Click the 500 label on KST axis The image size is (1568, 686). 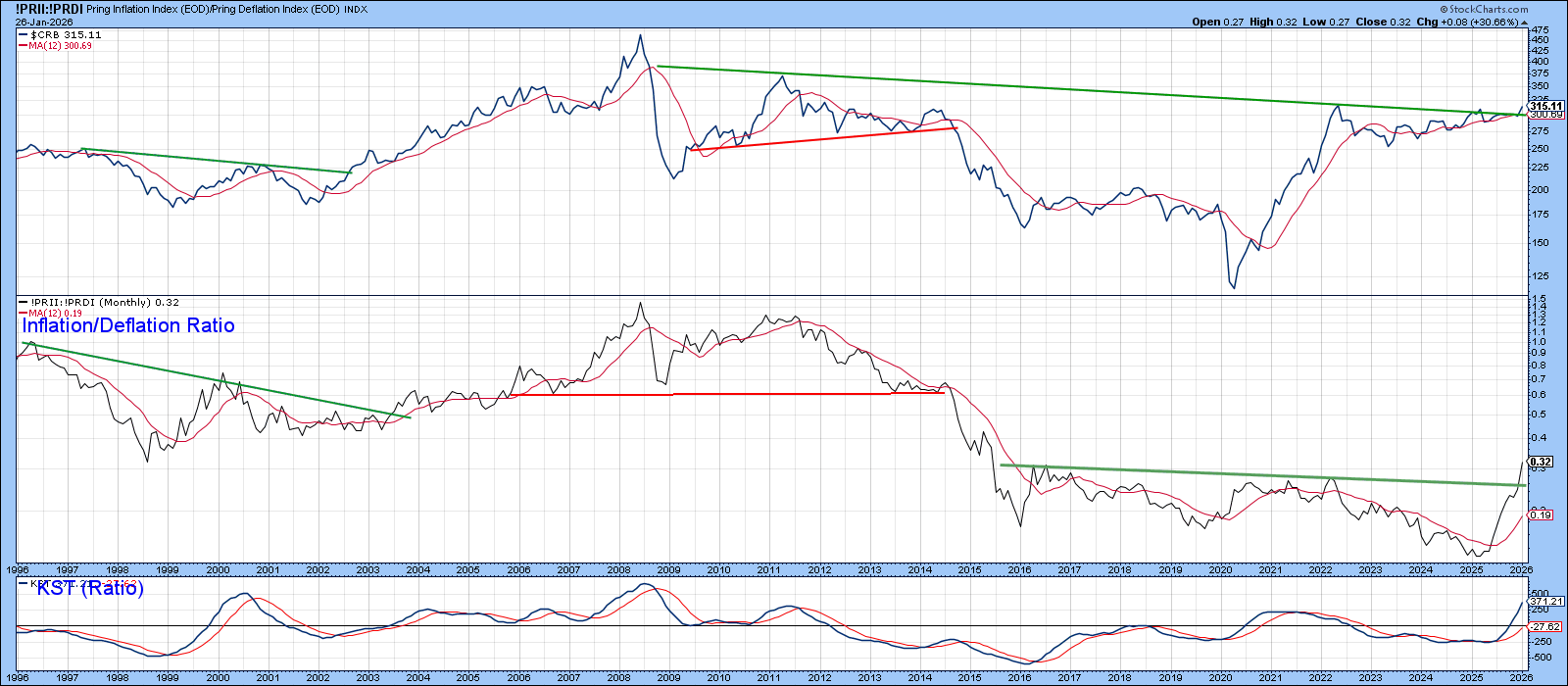point(1541,594)
